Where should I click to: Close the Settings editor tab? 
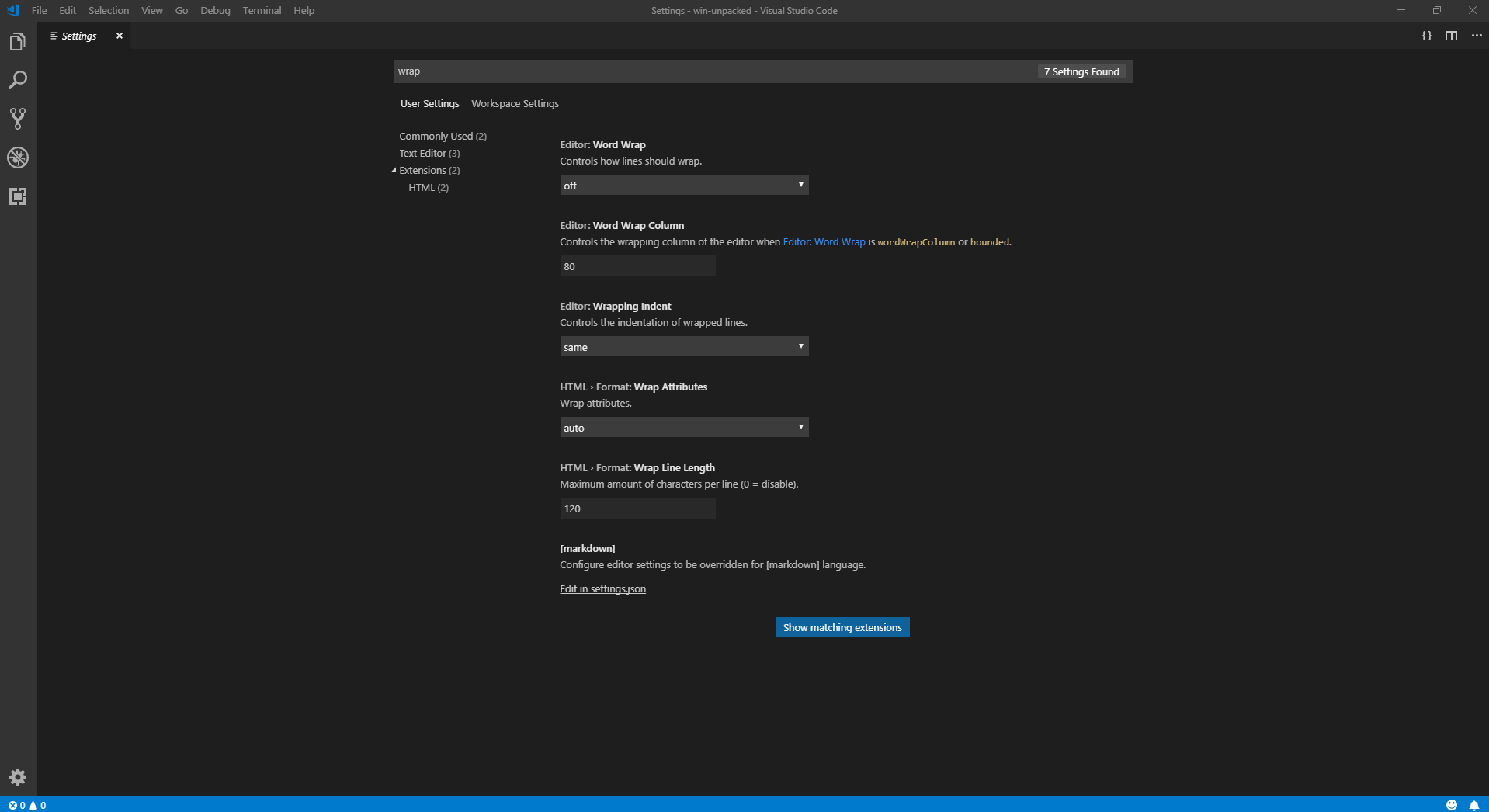(120, 36)
